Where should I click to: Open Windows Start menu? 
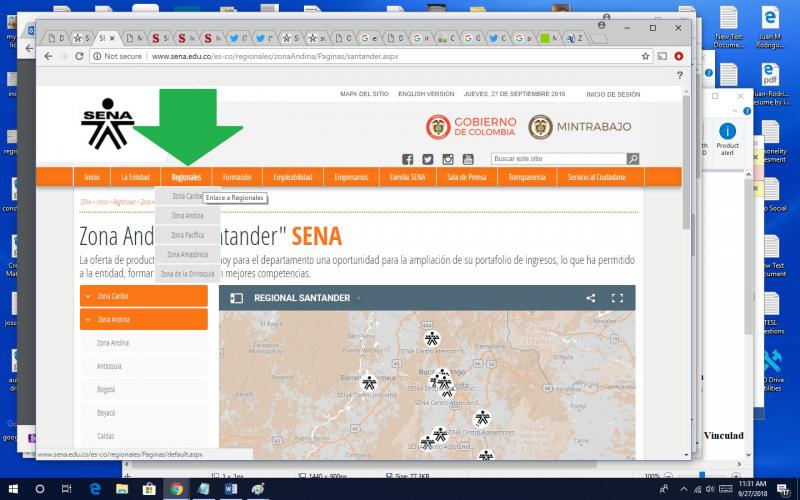click(x=13, y=489)
